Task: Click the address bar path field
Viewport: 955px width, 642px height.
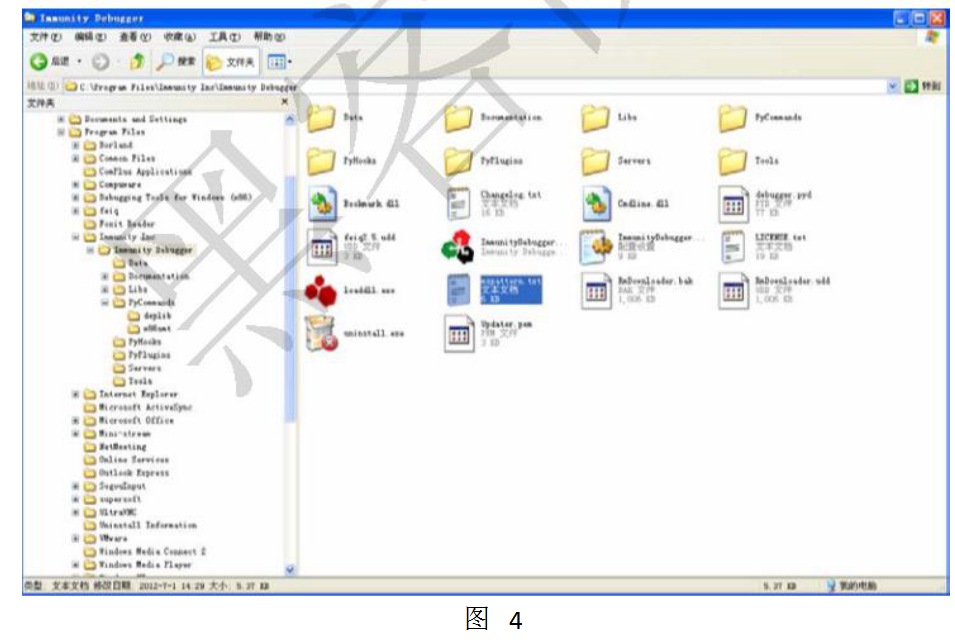Action: 475,86
